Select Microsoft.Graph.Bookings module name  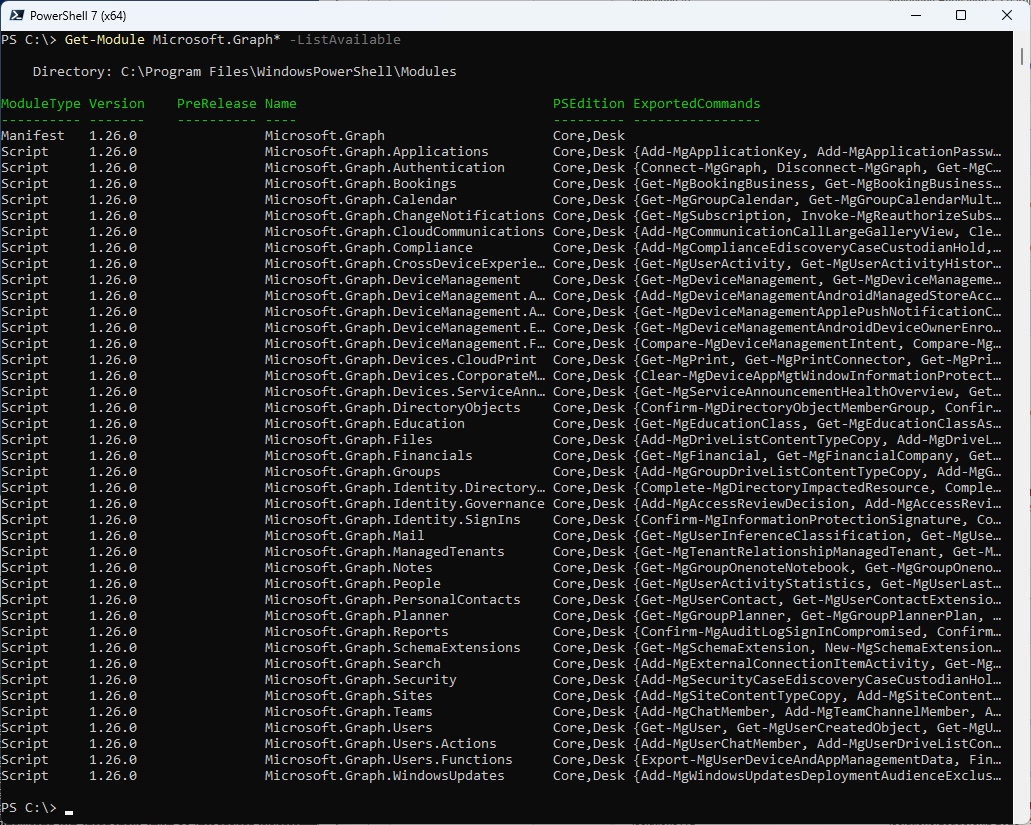tap(360, 183)
